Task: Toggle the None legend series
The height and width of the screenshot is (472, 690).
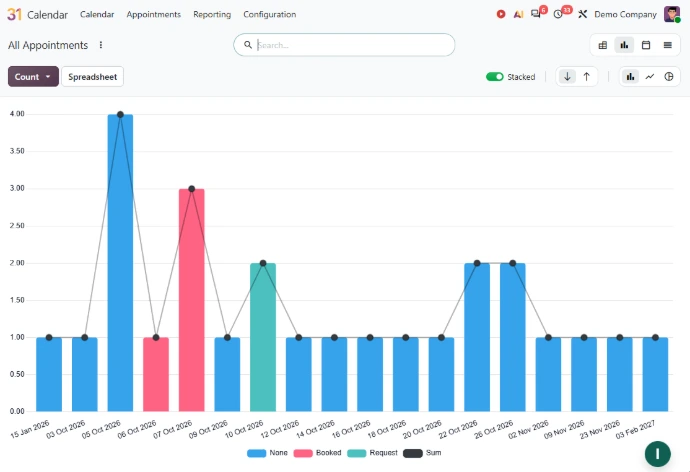Action: pyautogui.click(x=267, y=453)
